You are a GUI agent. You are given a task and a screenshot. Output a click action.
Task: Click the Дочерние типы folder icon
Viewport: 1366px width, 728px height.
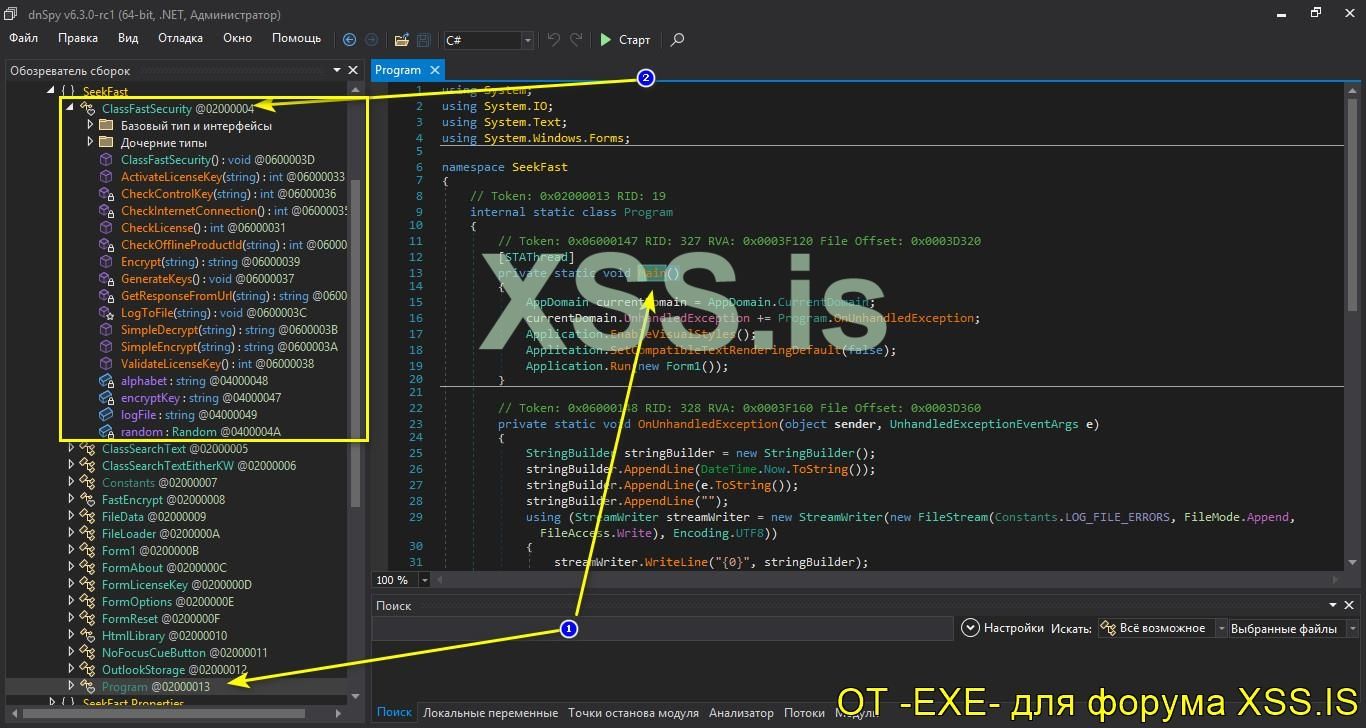[106, 142]
